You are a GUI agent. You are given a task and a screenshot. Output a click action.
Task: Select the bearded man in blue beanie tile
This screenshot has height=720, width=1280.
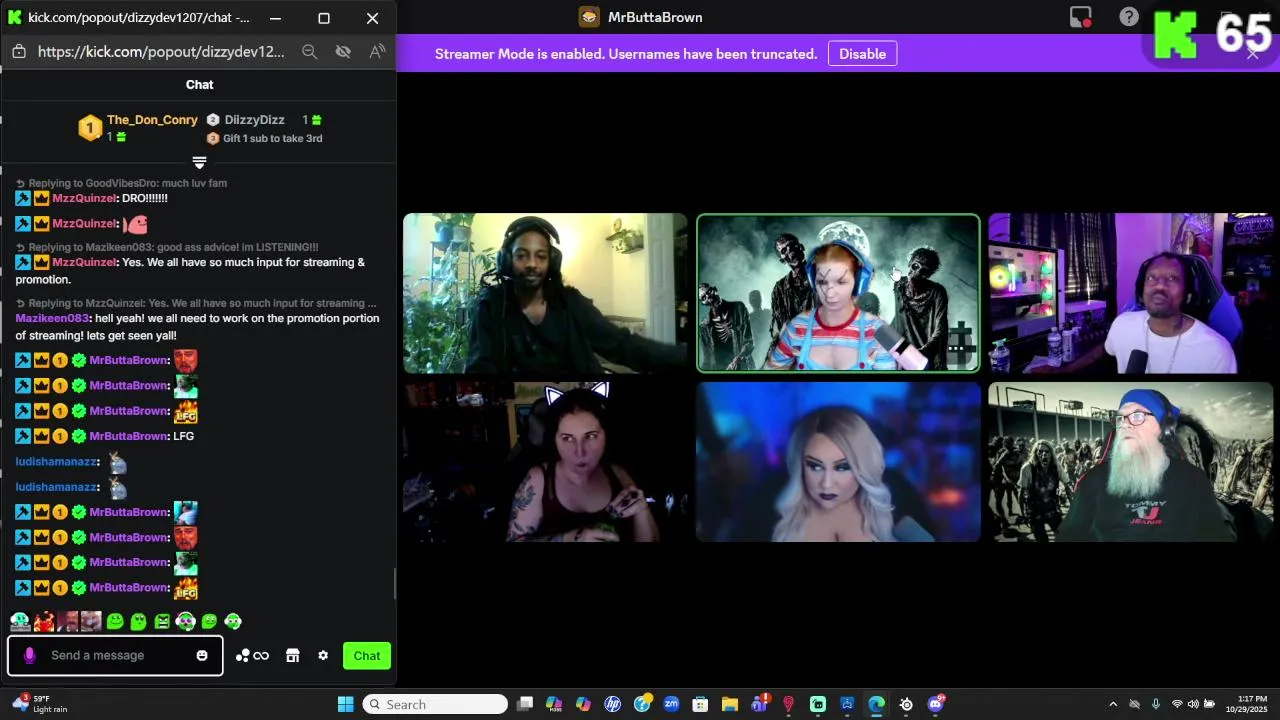tap(1131, 462)
